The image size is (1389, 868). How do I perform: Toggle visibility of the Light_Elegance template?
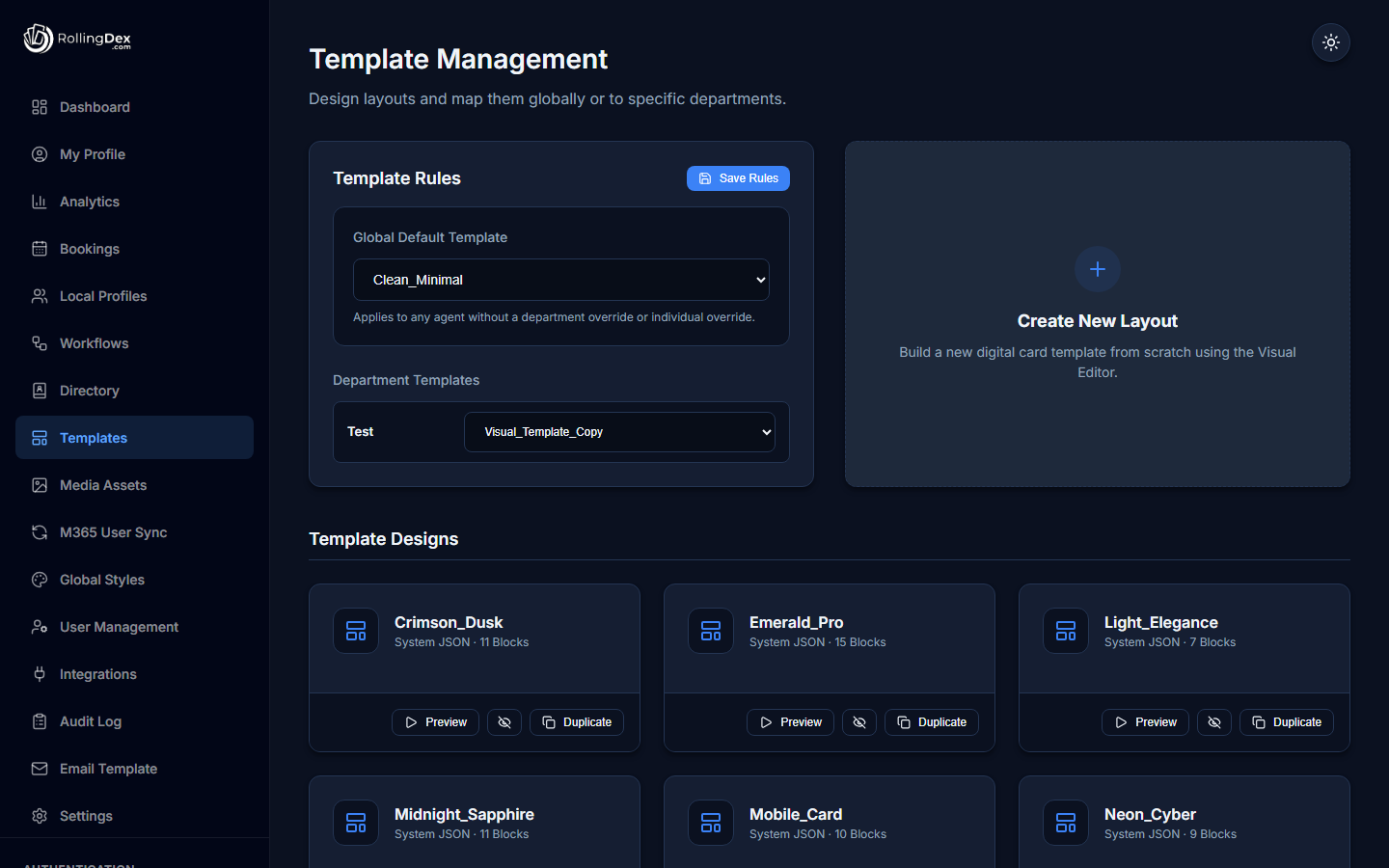pyautogui.click(x=1214, y=722)
